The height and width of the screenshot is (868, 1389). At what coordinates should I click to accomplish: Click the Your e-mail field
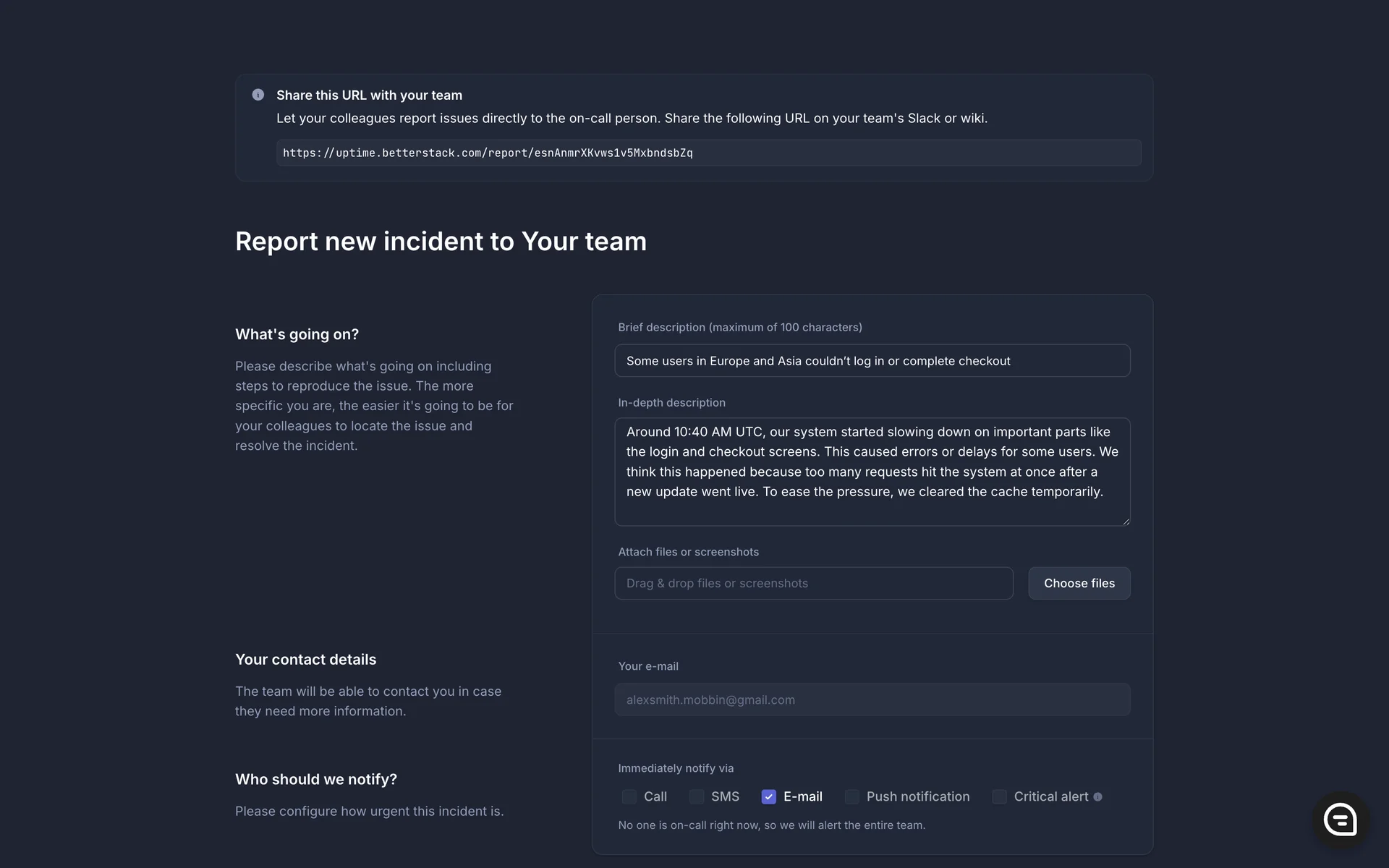point(872,699)
